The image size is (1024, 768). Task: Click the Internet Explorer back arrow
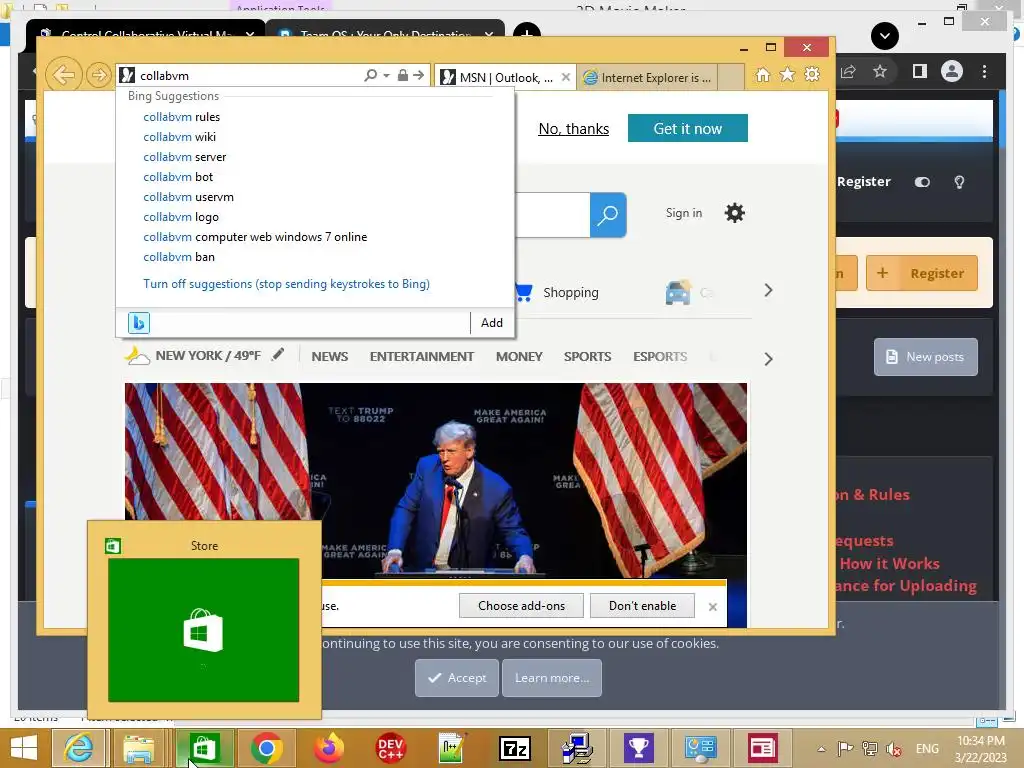63,75
